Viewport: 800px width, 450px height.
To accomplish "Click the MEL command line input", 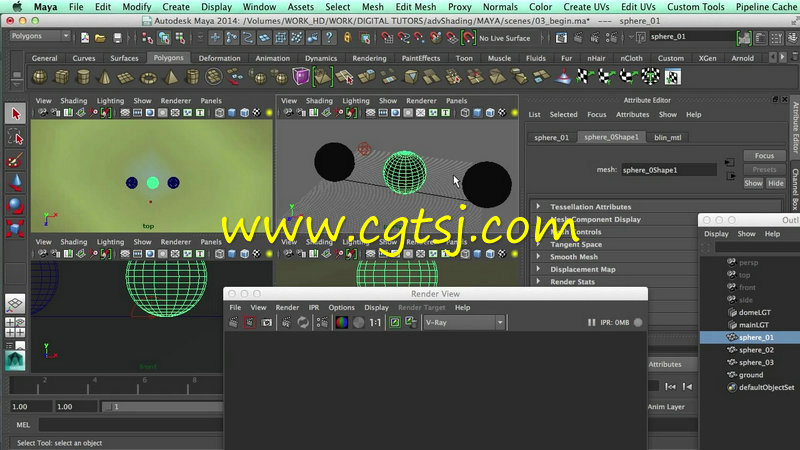I will (x=131, y=424).
